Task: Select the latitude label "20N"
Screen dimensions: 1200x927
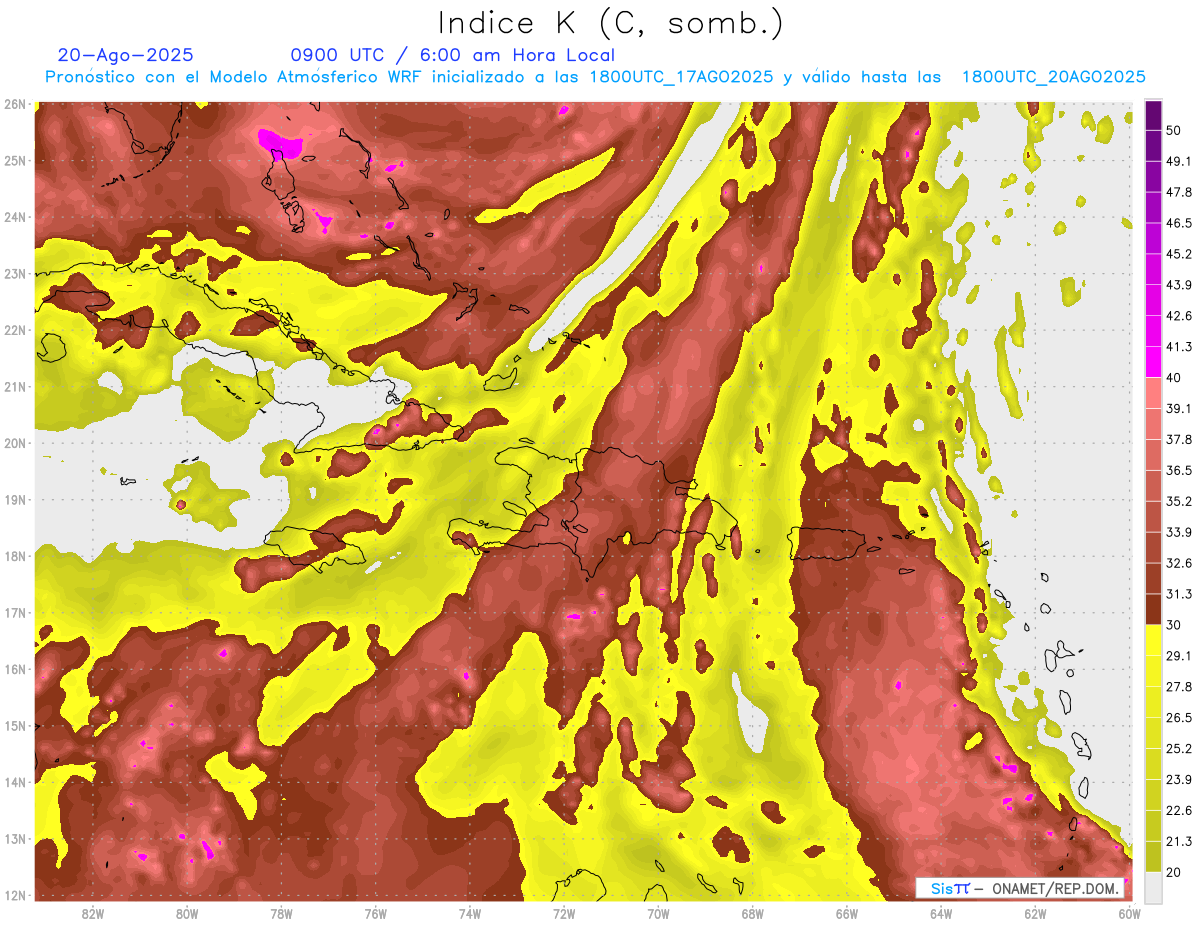Action: [x=15, y=443]
